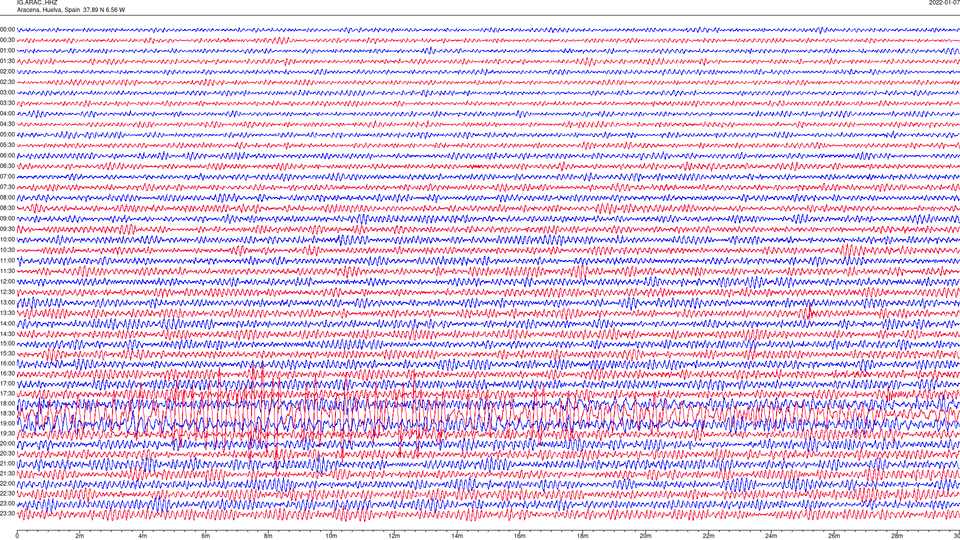960x540 pixels.
Task: Select the 18:30 trace time label
Action: point(8,413)
